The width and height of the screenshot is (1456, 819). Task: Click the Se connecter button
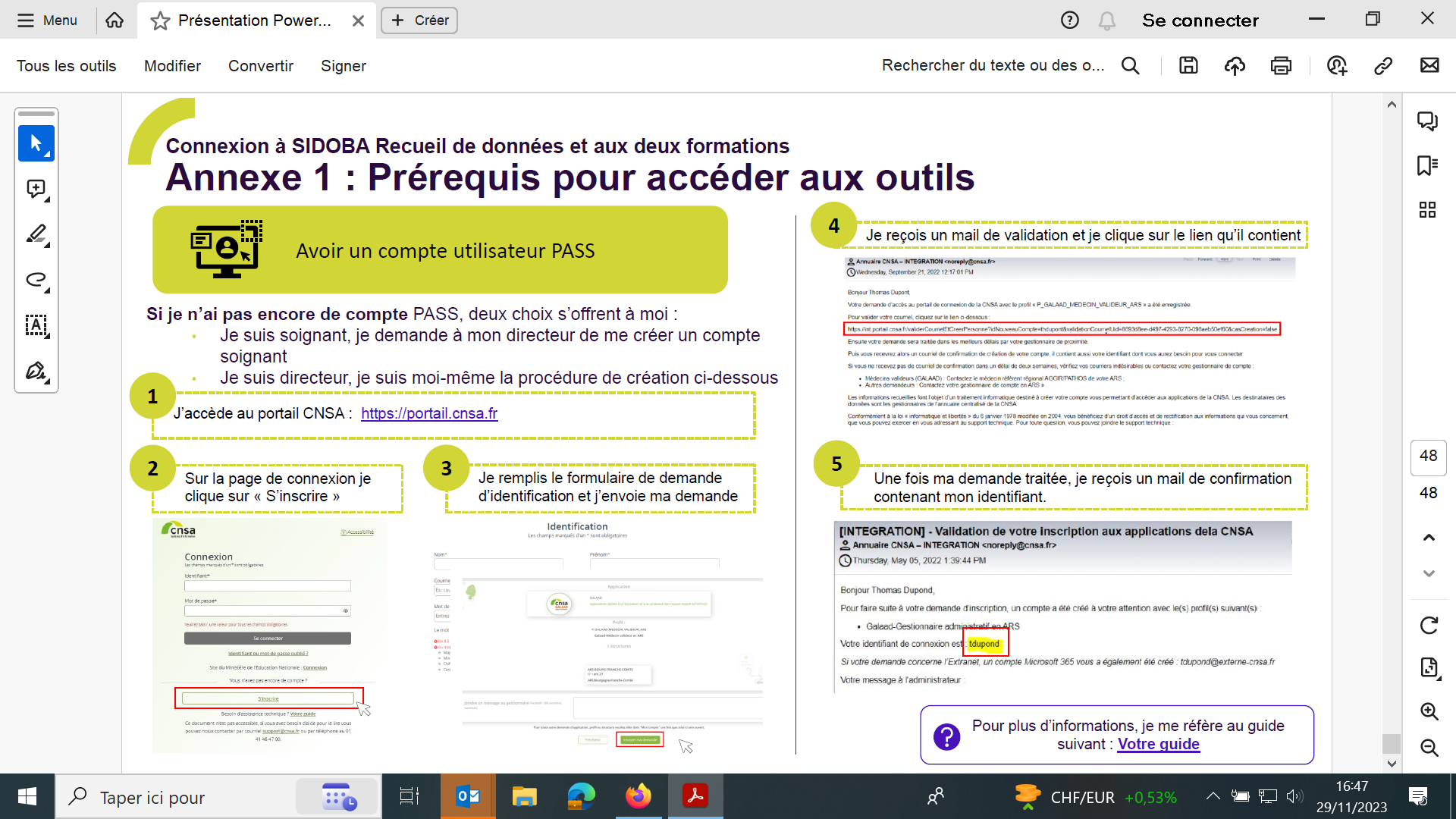(x=1200, y=20)
